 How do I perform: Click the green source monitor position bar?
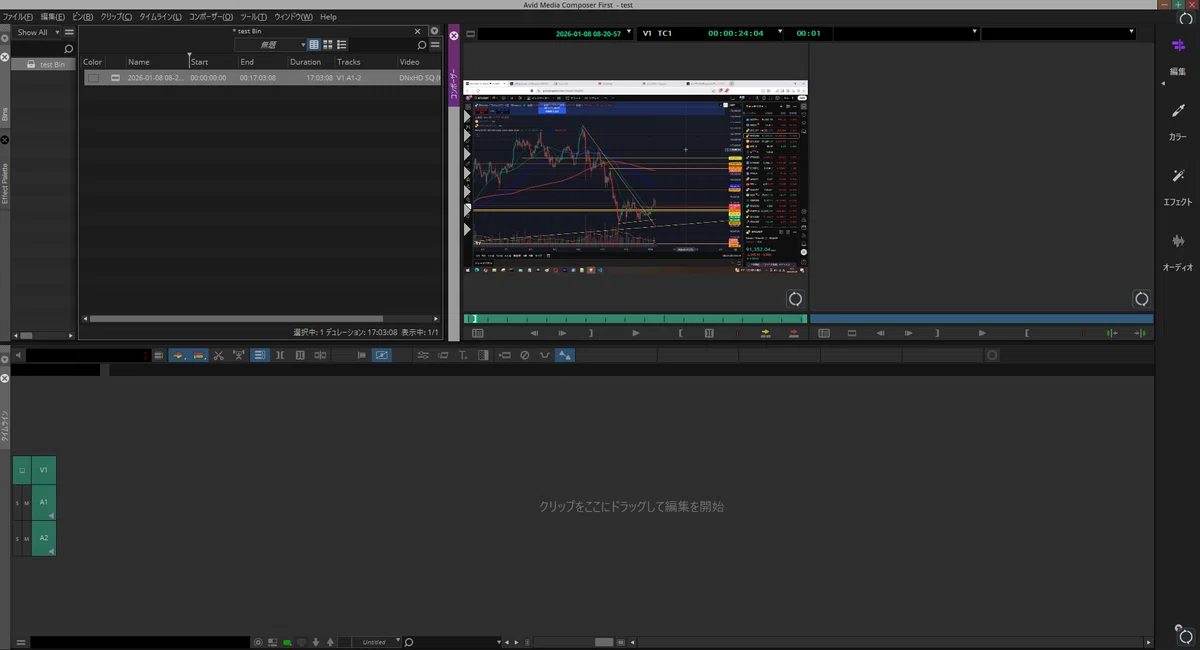pyautogui.click(x=635, y=319)
